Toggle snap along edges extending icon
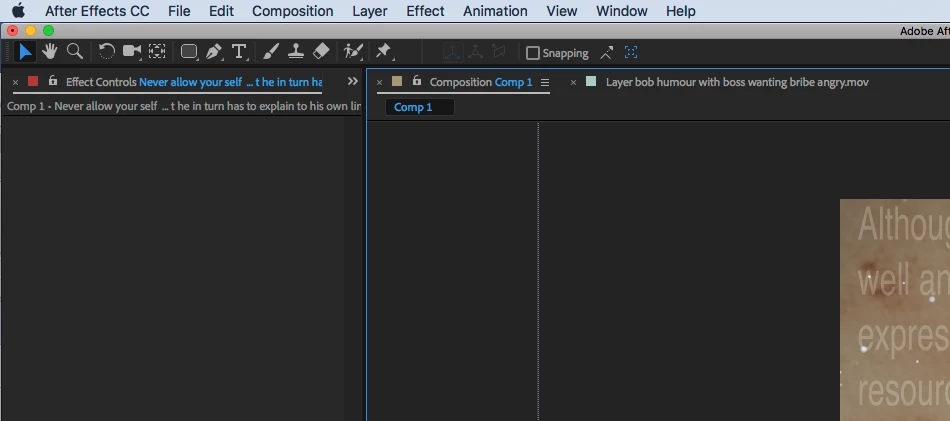 [606, 53]
